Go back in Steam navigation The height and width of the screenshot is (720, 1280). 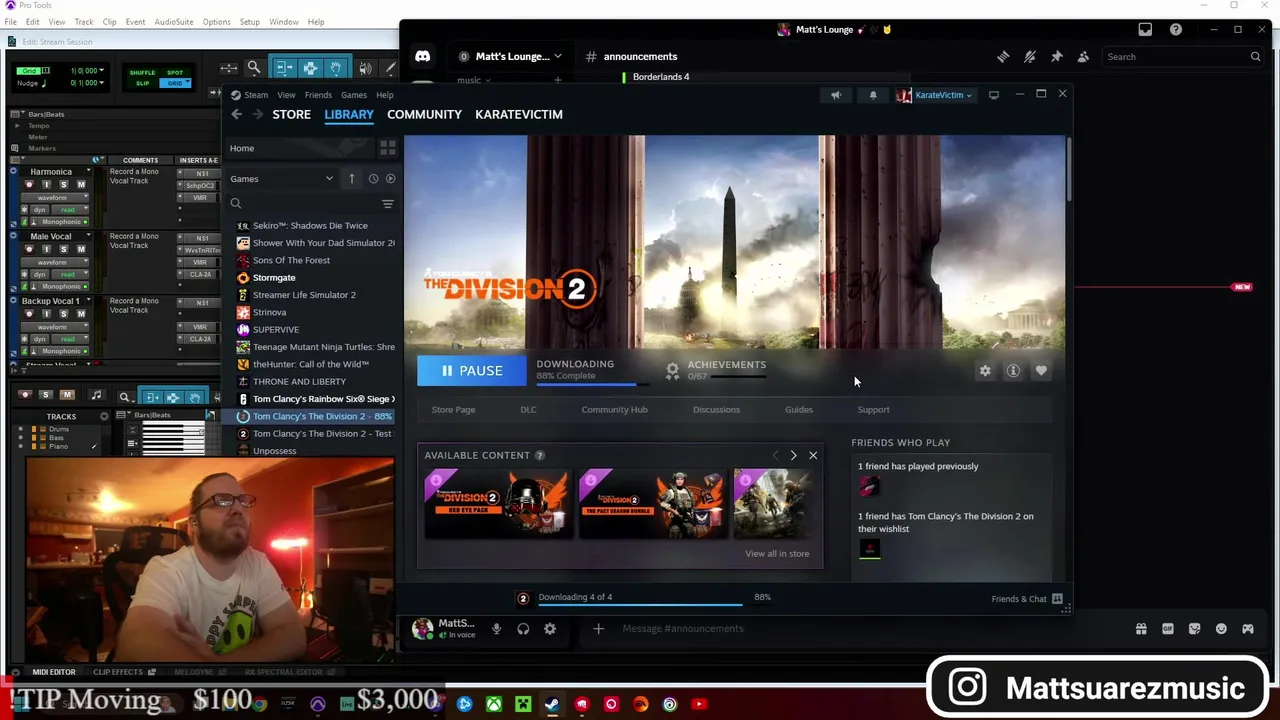(x=237, y=115)
